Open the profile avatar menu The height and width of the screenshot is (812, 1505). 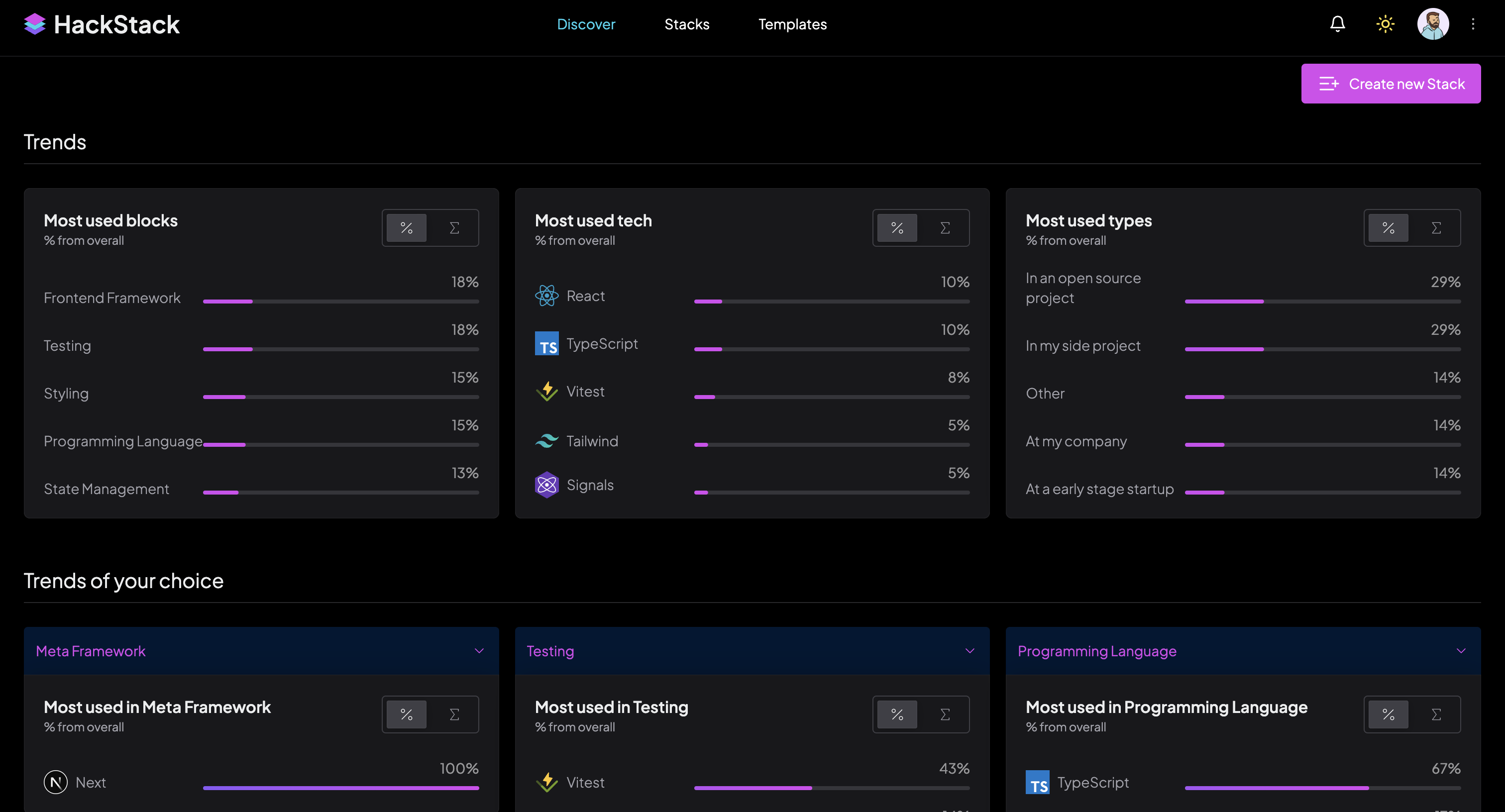(x=1432, y=24)
